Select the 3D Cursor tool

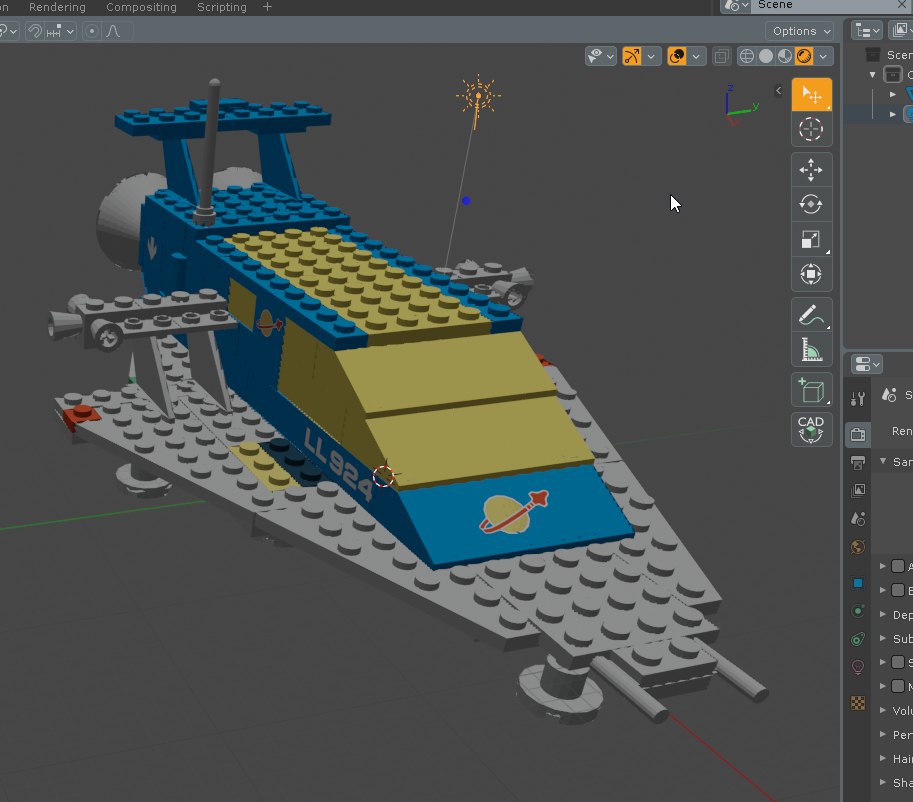[811, 129]
